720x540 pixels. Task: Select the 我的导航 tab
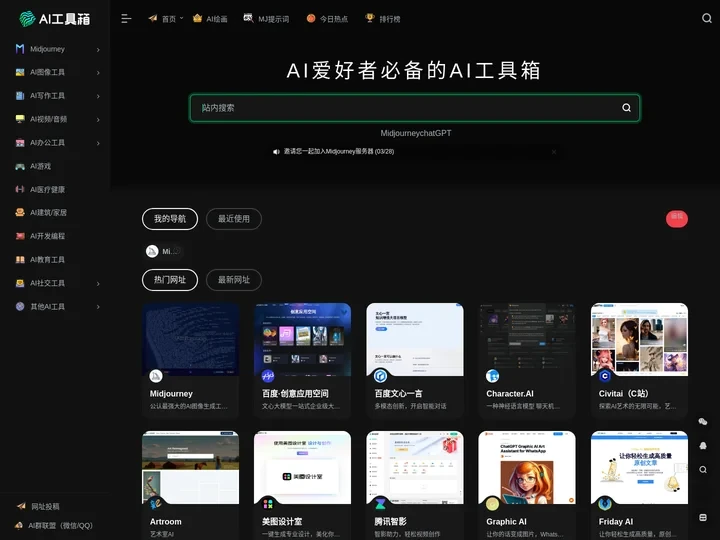(170, 219)
